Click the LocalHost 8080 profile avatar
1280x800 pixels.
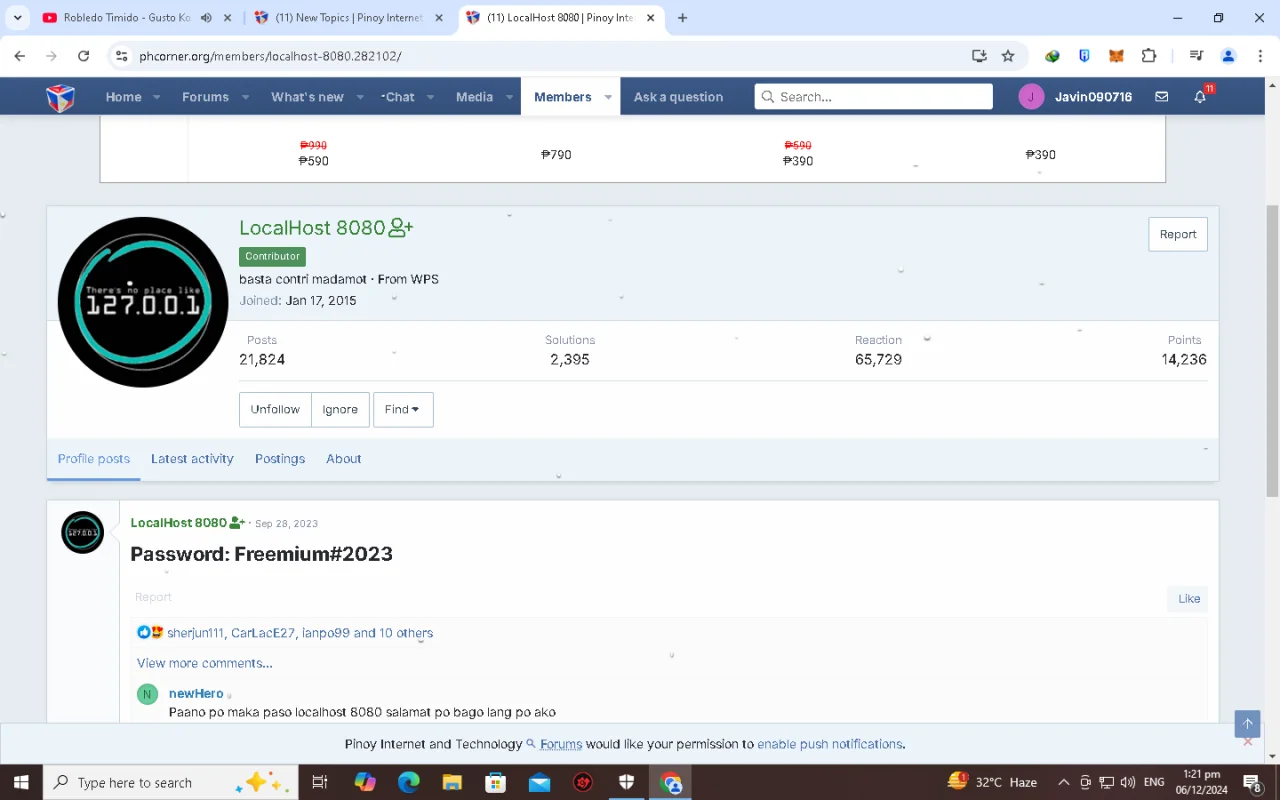click(143, 302)
